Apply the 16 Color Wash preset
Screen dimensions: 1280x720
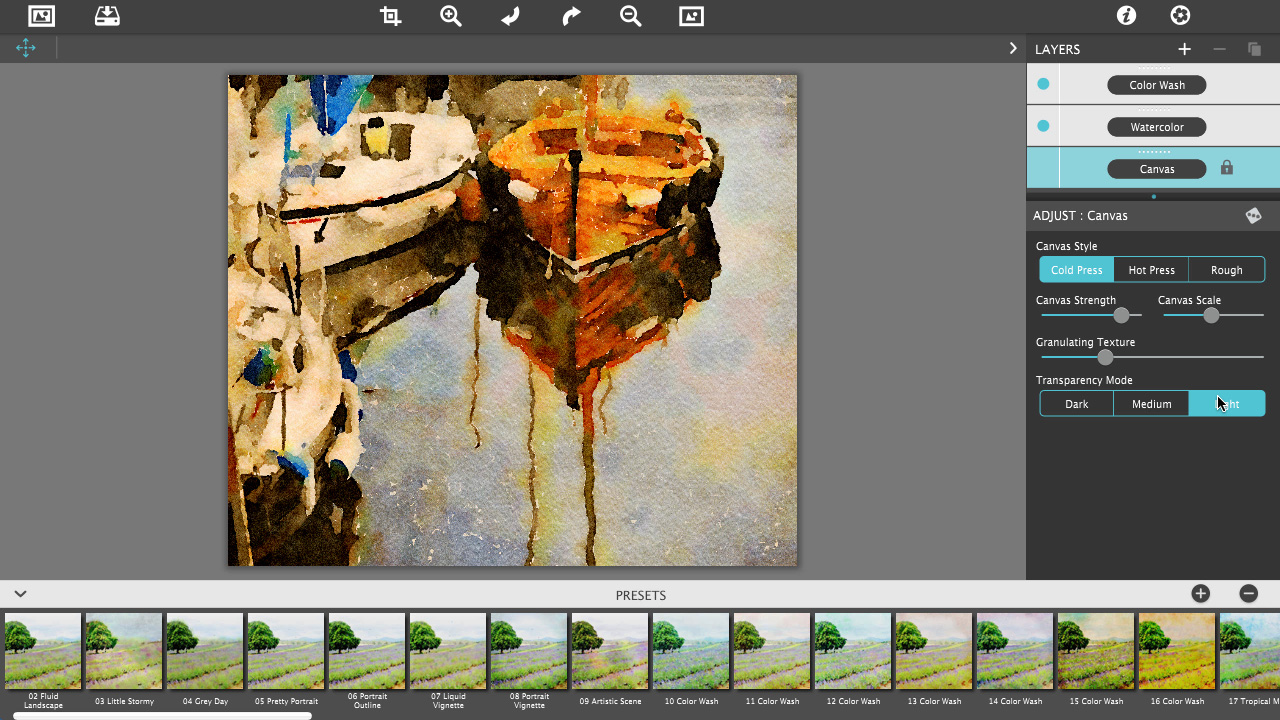click(1177, 651)
